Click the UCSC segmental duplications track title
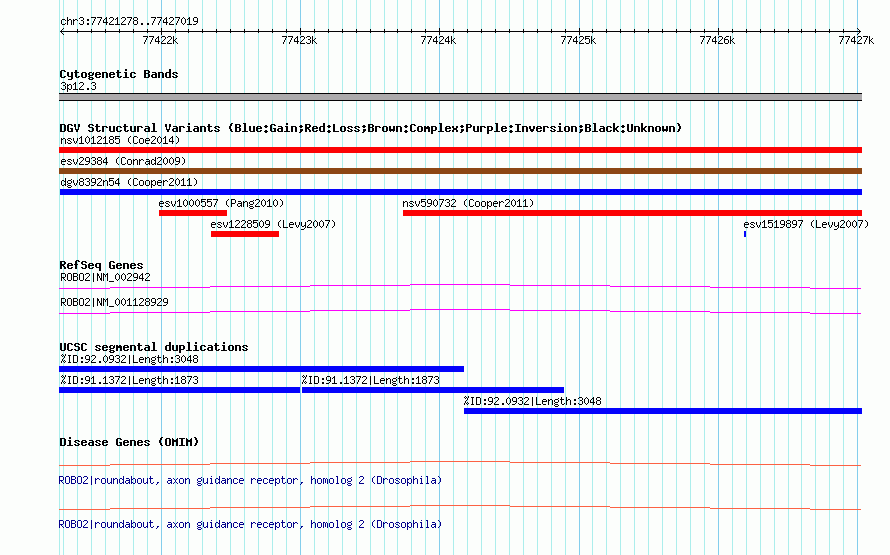 pos(154,347)
